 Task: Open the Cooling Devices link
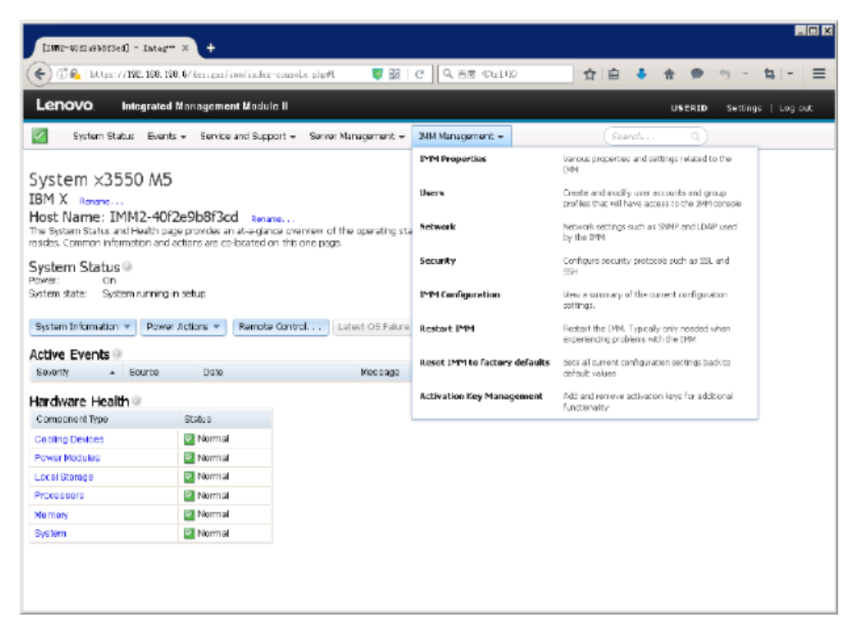pyautogui.click(x=69, y=439)
